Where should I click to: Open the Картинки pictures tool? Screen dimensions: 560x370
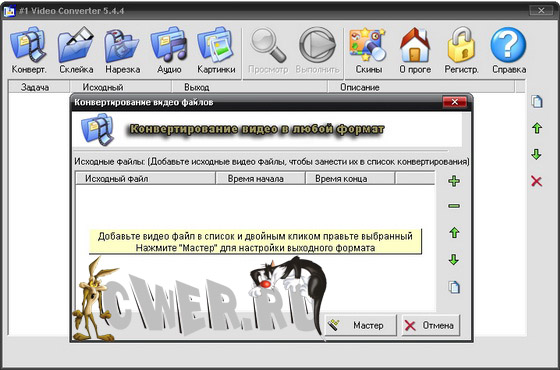click(216, 51)
